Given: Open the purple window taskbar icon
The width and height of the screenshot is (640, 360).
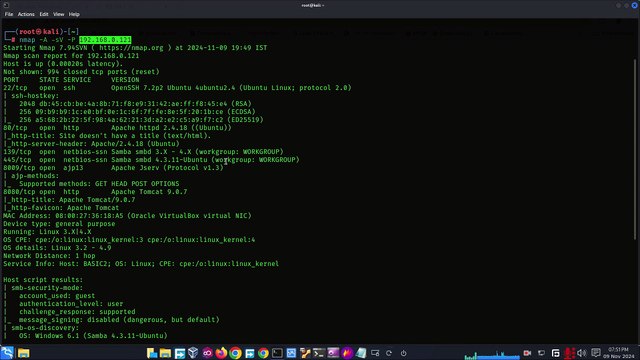Looking at the screenshot, I should tap(333, 353).
